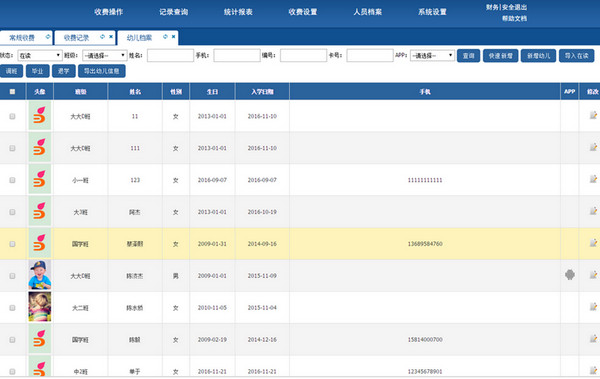Edit the student record named 111
Screen dimensions: 600x379
[593, 147]
